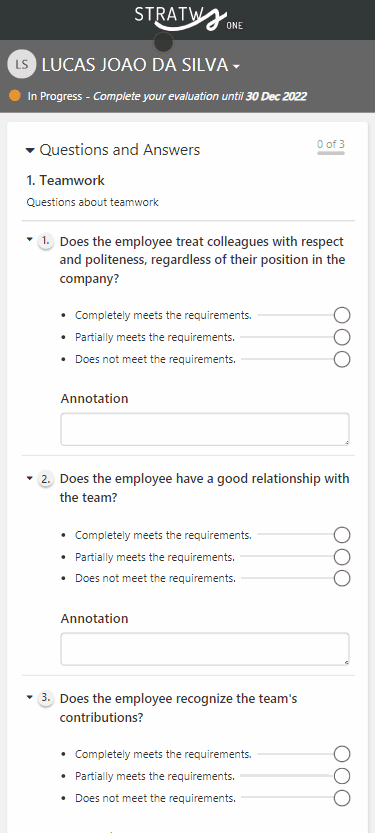Collapse question 2 using its arrow
The width and height of the screenshot is (375, 833).
tap(30, 478)
